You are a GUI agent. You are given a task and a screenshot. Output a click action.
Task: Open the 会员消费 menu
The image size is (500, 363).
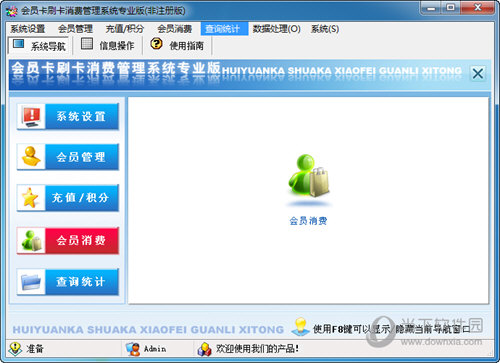coord(175,29)
